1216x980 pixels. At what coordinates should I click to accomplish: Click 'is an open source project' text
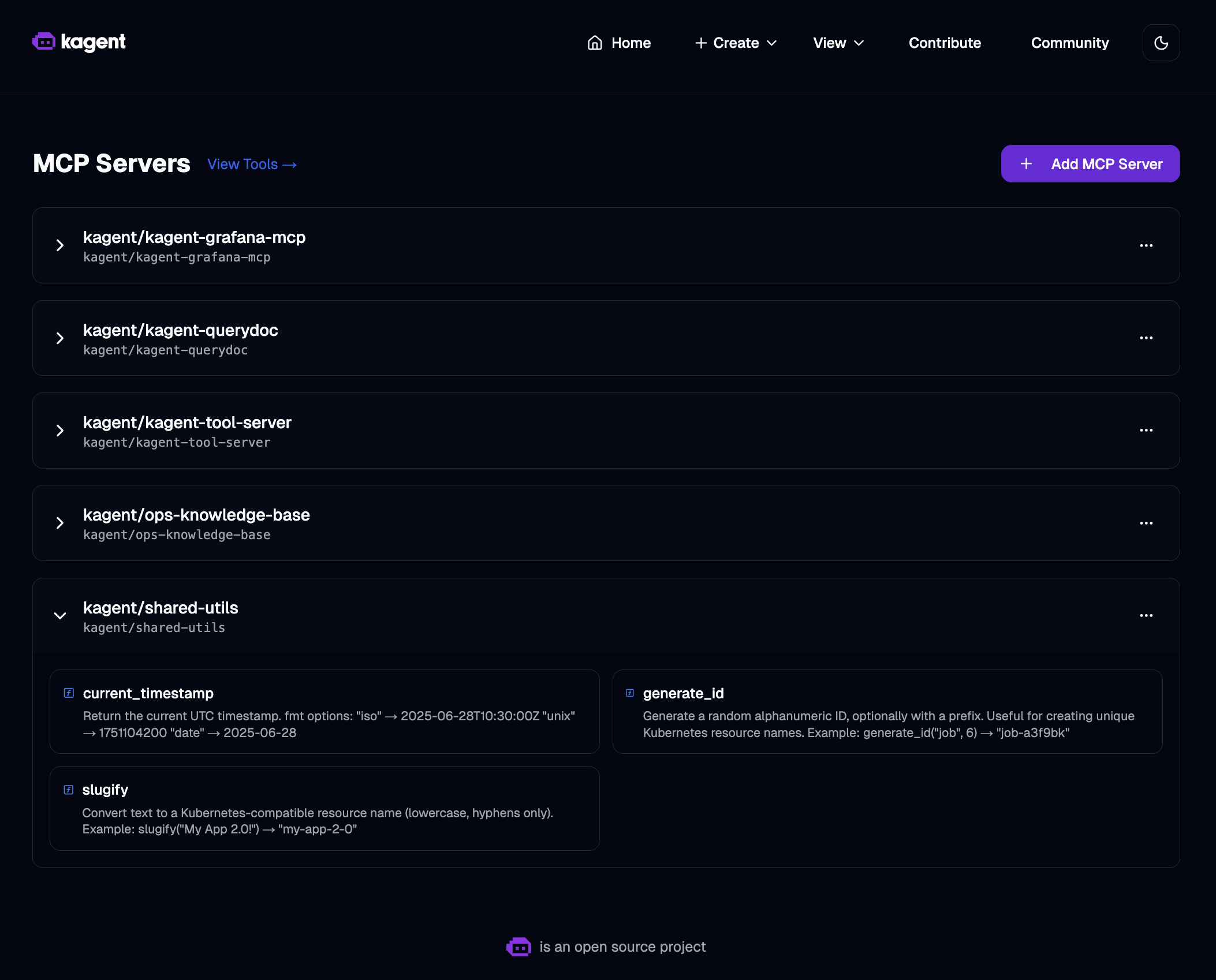coord(622,947)
